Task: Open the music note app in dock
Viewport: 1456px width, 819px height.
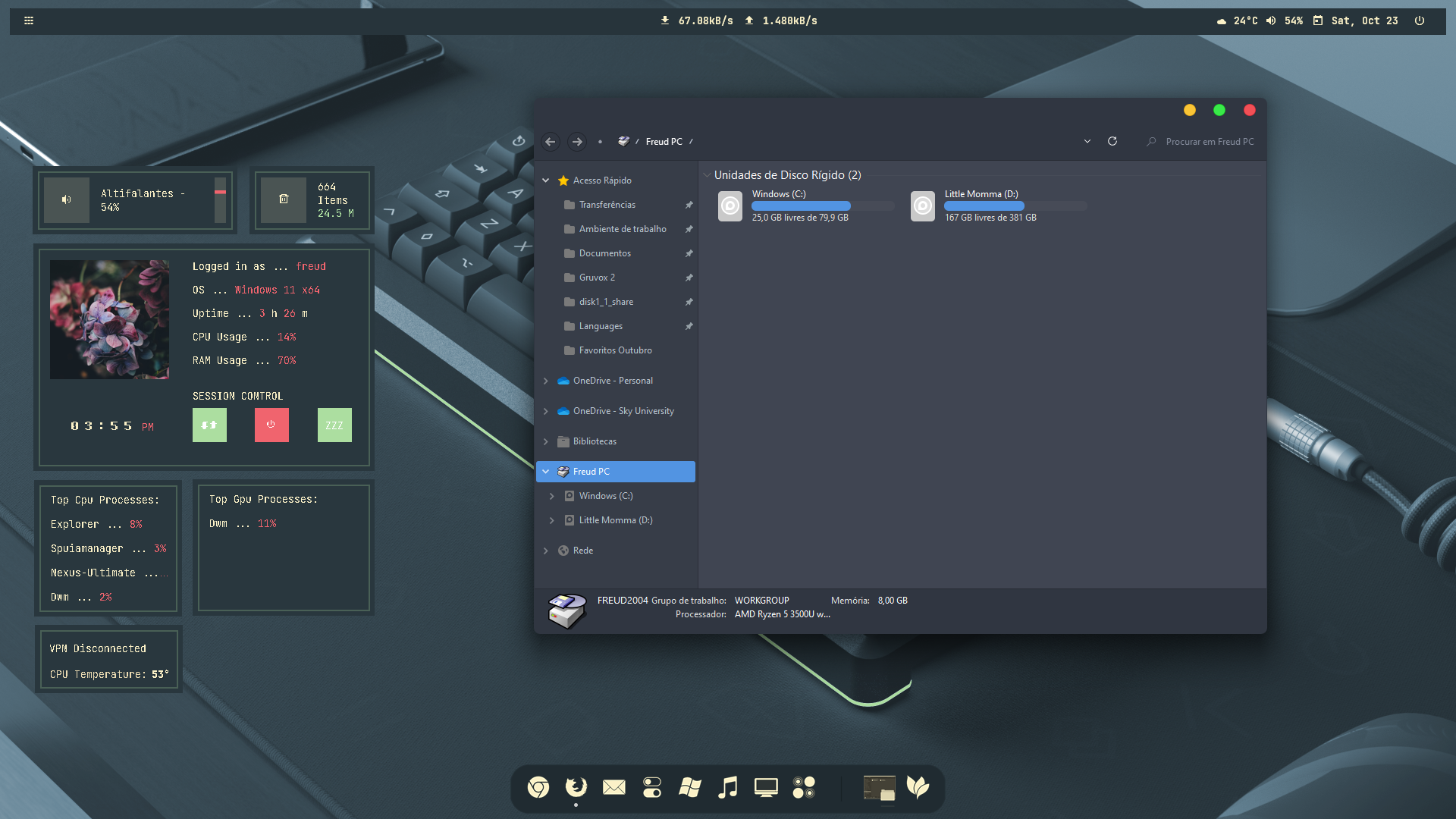Action: [x=728, y=788]
